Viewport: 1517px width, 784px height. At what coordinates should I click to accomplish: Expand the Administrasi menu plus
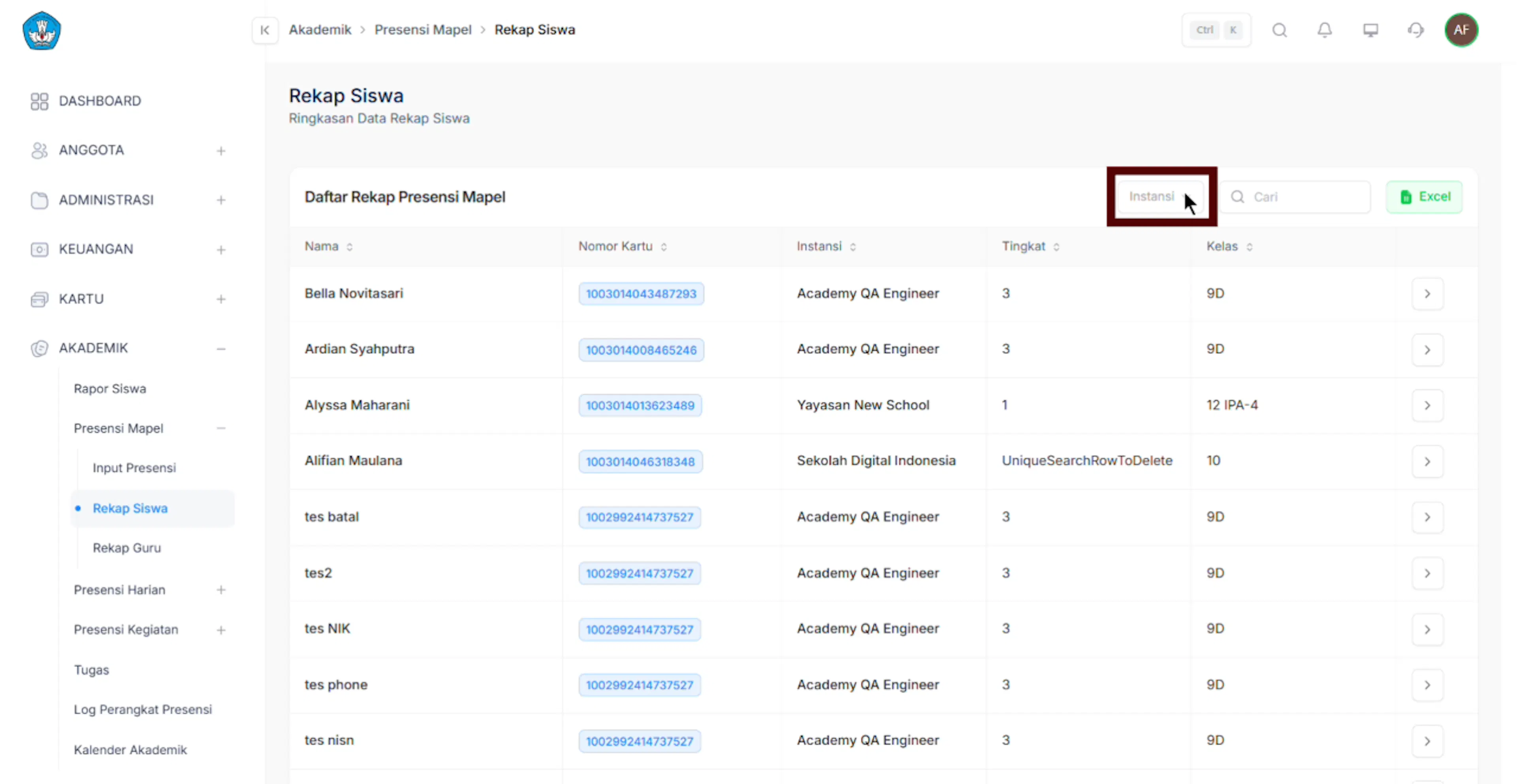pos(221,201)
